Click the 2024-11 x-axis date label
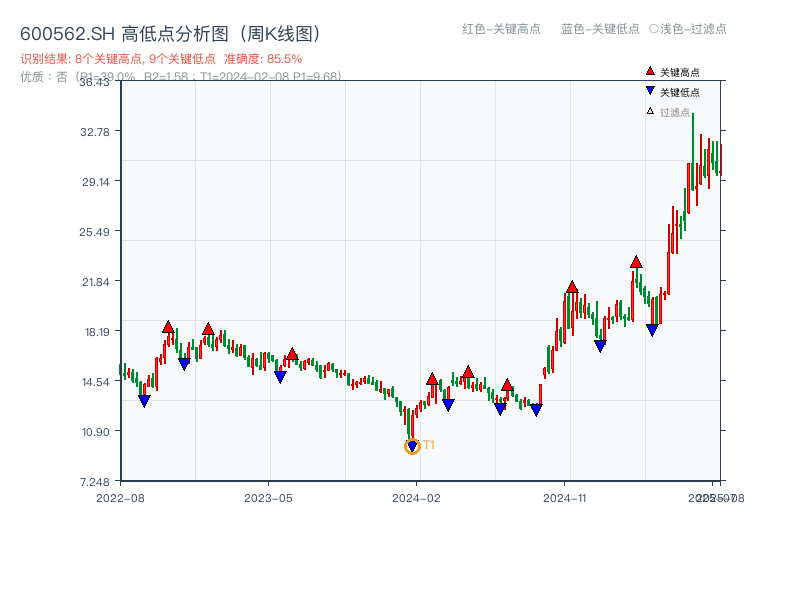 [565, 497]
